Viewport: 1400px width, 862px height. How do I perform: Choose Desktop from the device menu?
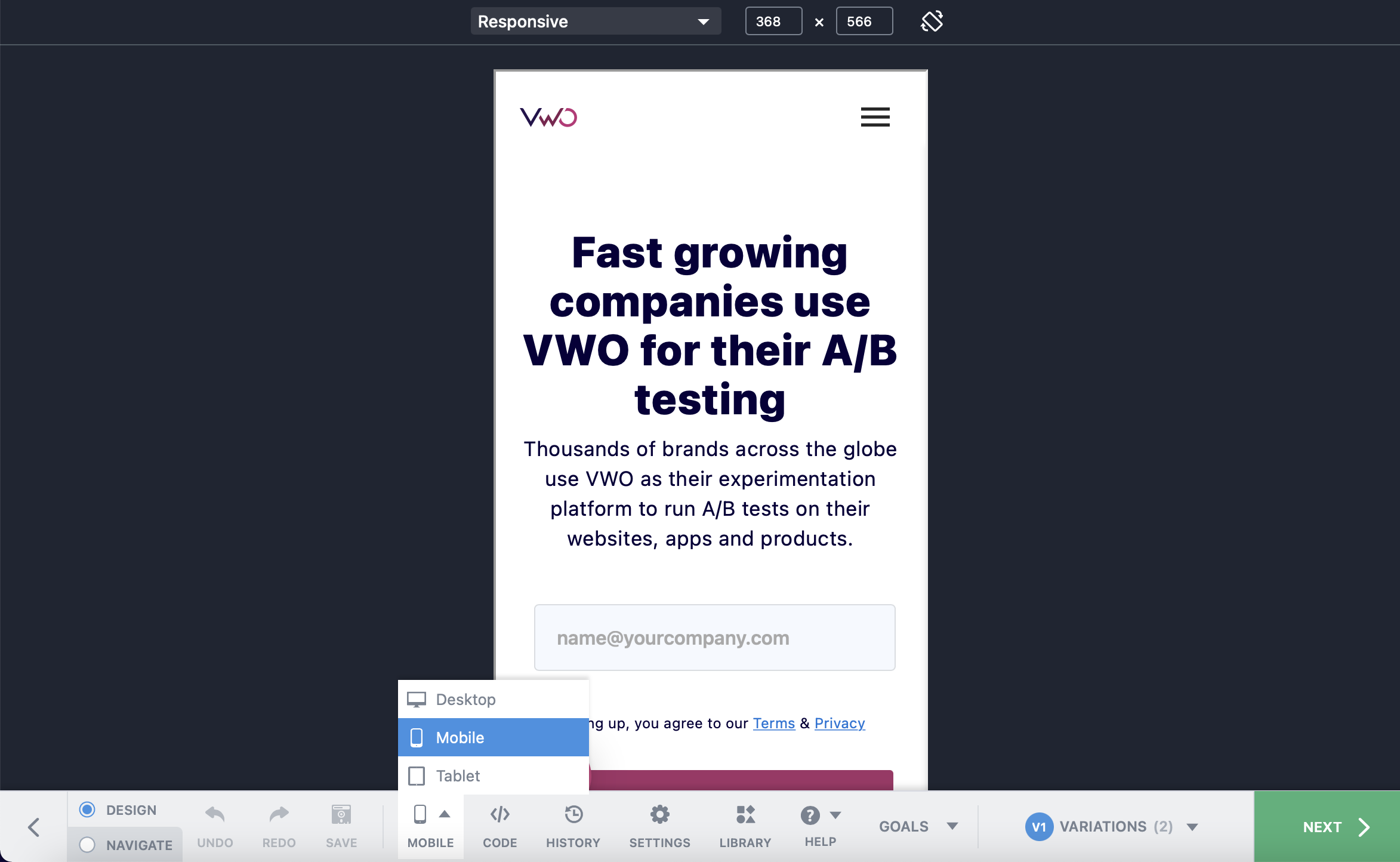click(x=494, y=699)
